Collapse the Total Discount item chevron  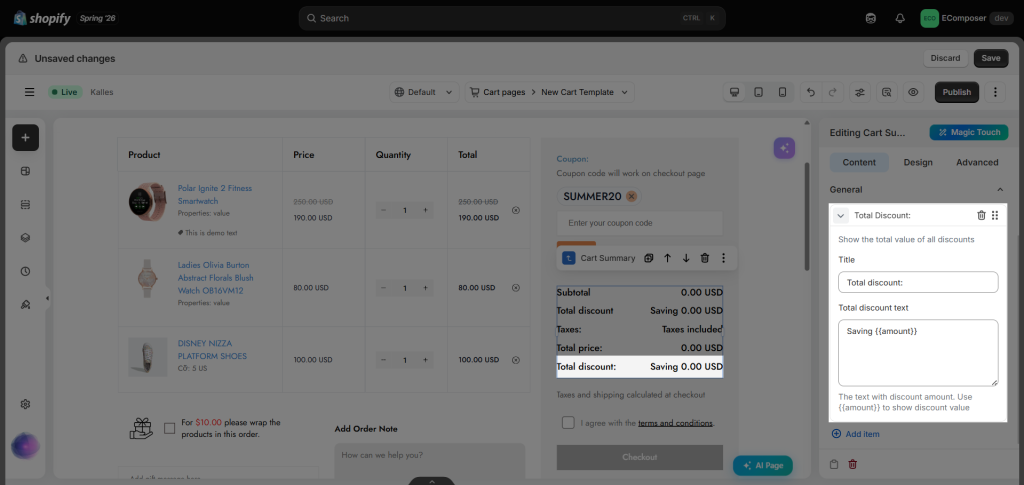point(841,215)
